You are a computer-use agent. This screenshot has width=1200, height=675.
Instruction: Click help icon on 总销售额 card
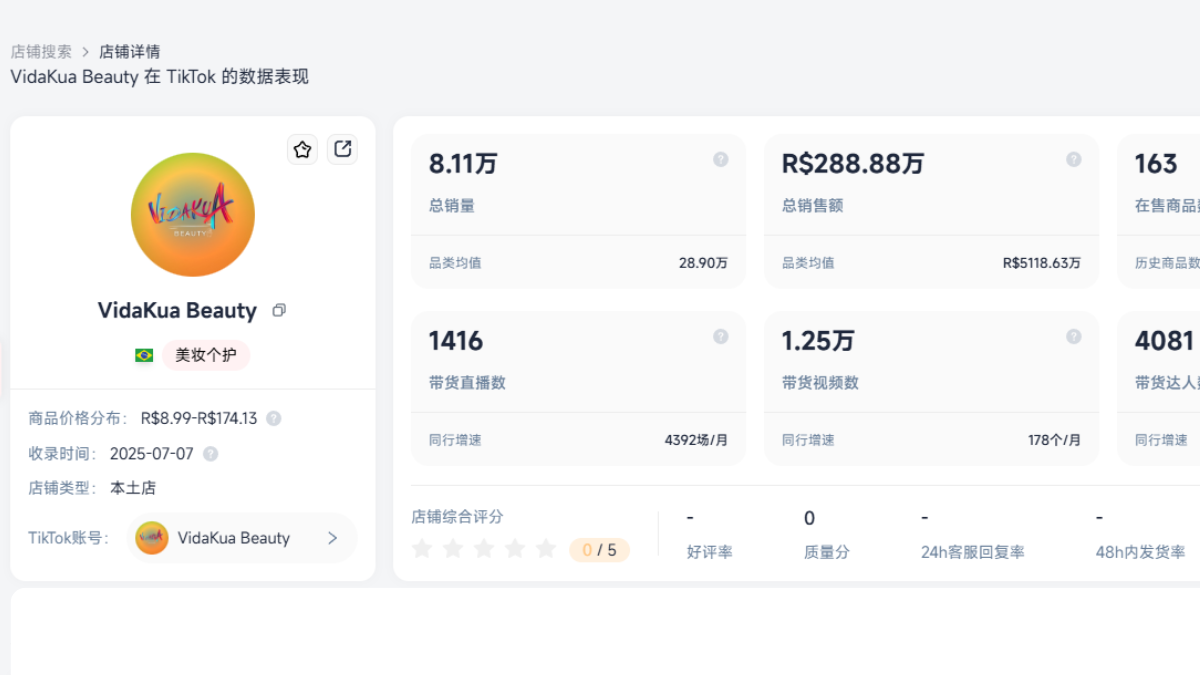click(1073, 160)
